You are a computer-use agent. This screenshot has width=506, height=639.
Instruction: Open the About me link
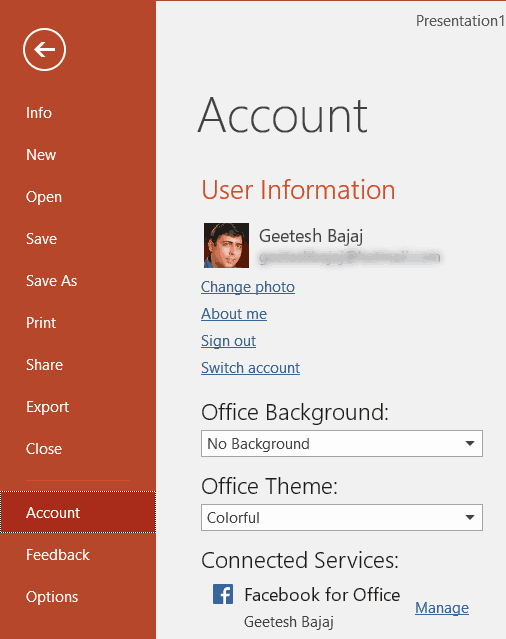(x=234, y=314)
